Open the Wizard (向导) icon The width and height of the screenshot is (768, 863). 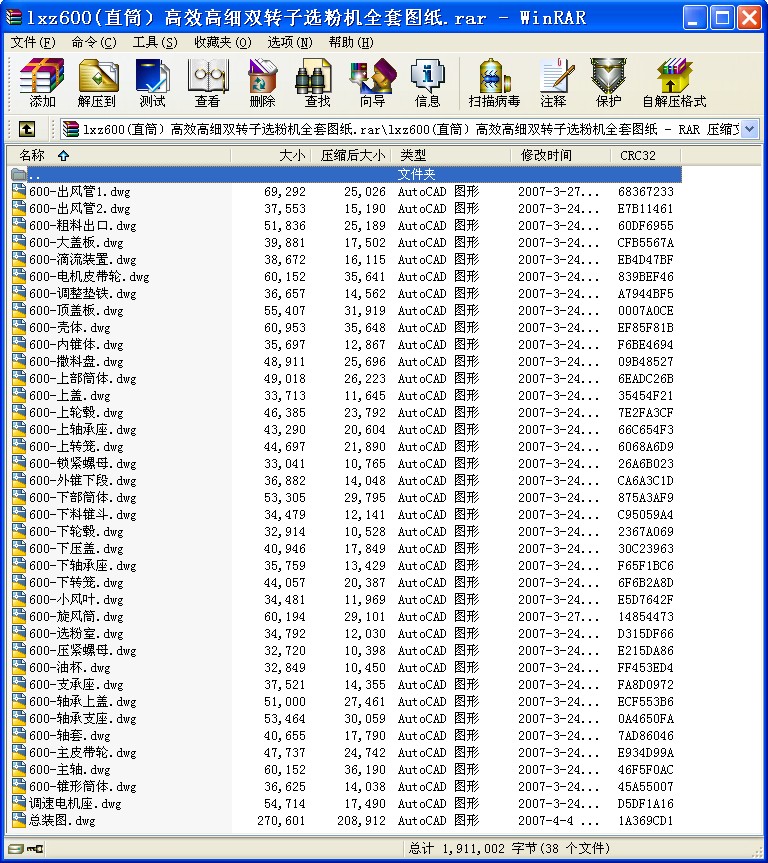coord(373,83)
